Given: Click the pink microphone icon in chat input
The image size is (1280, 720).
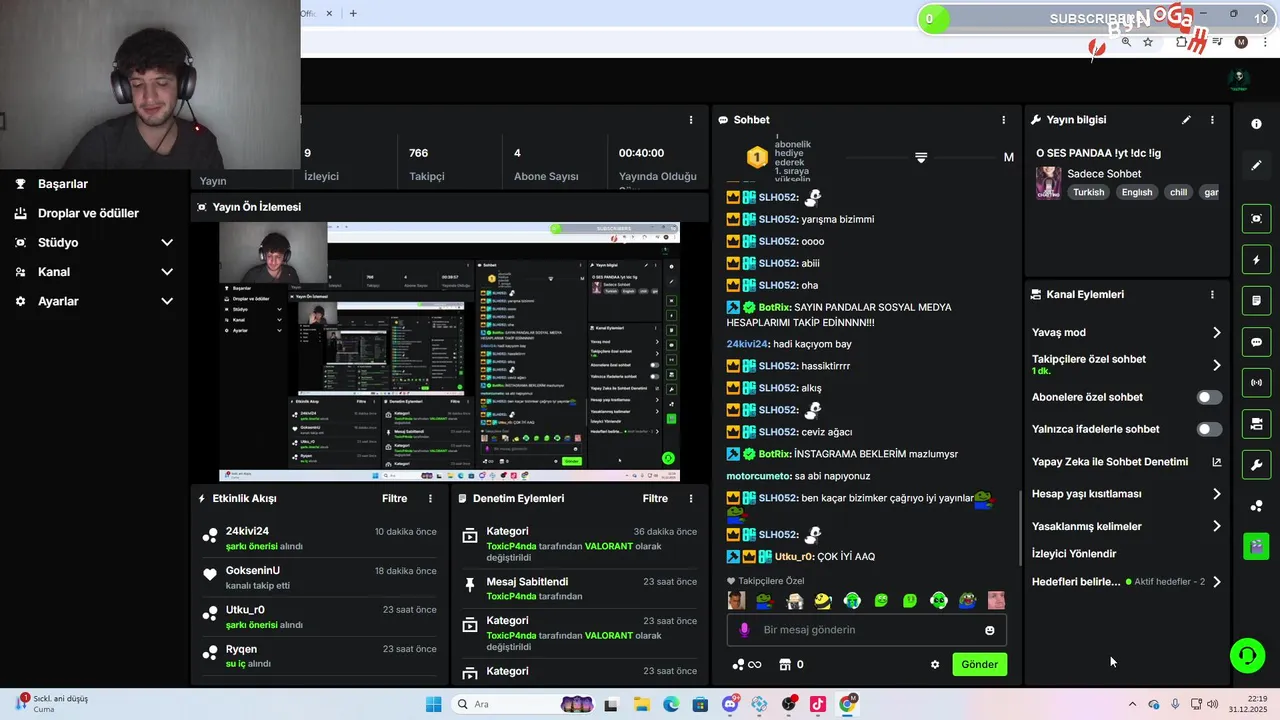Looking at the screenshot, I should coord(743,630).
